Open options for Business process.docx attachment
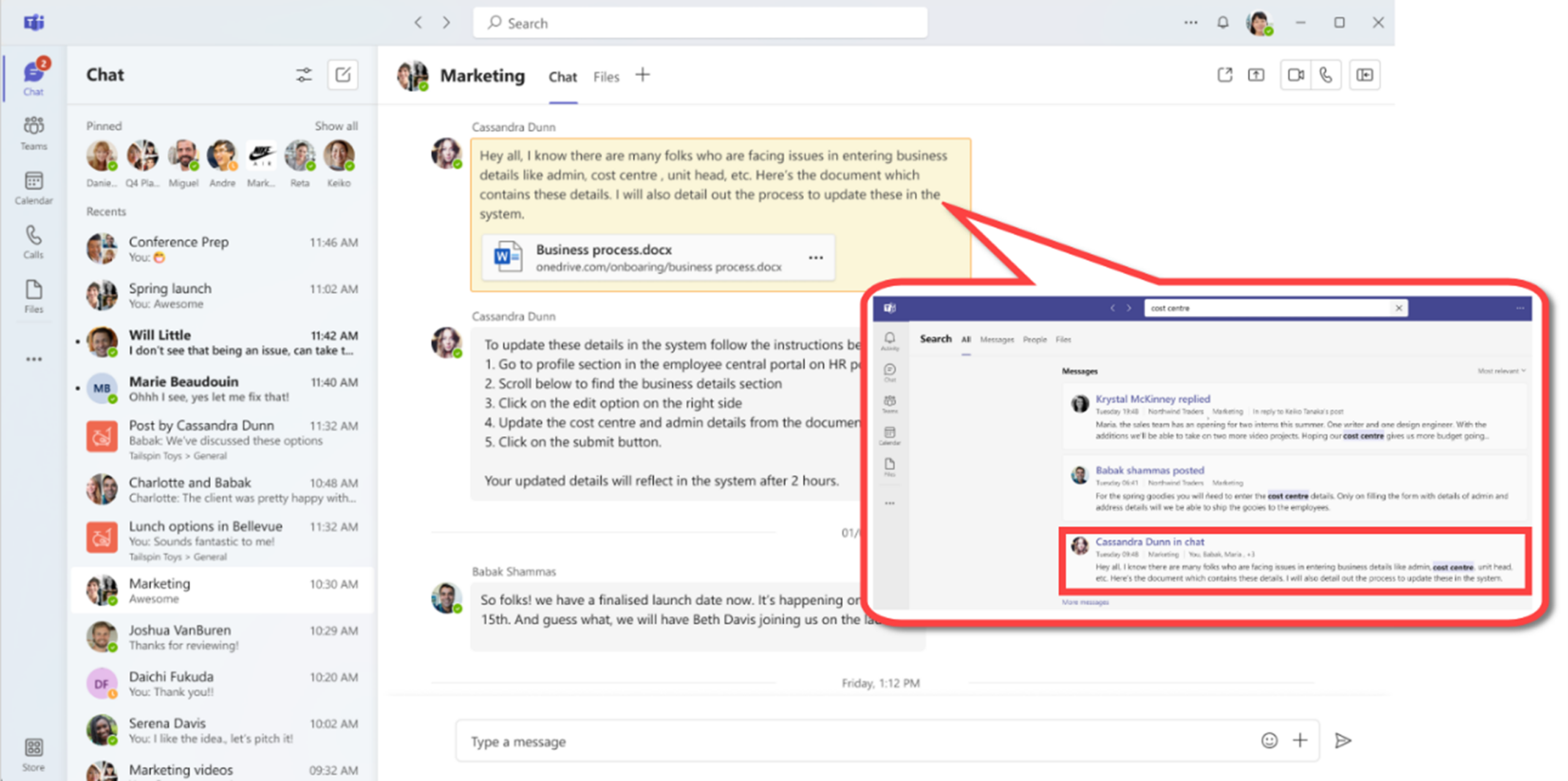The width and height of the screenshot is (1568, 781). point(816,258)
